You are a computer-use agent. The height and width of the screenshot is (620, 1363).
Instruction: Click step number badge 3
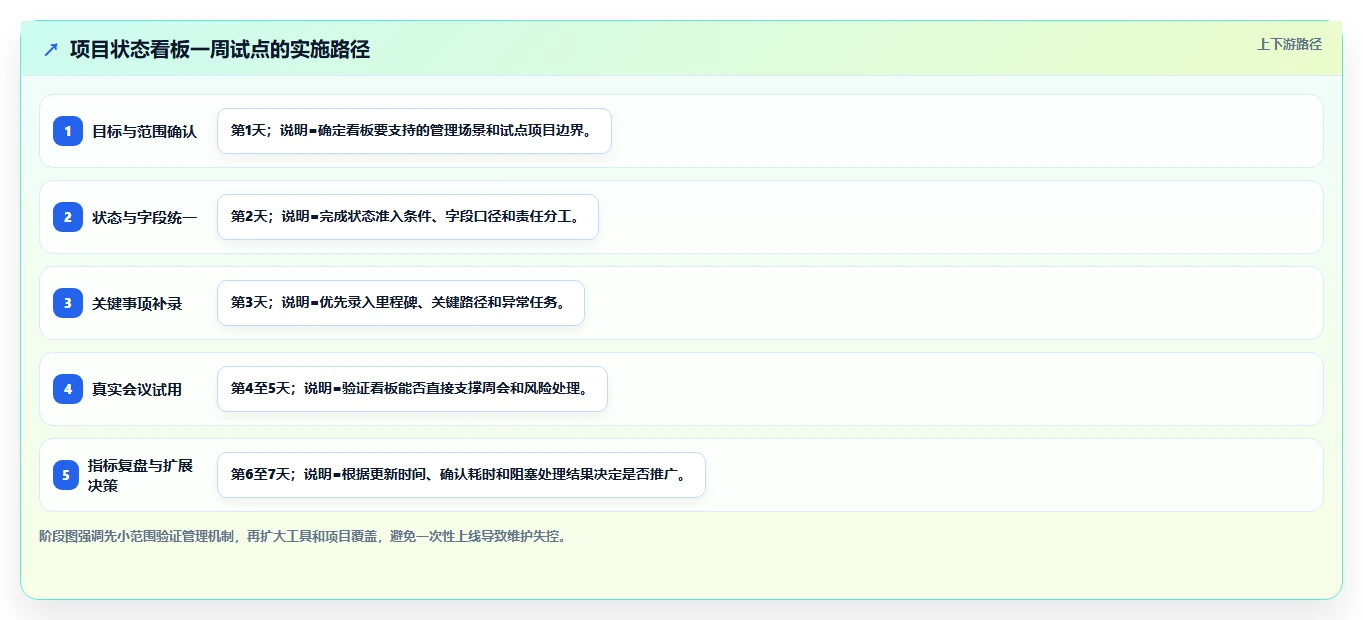(68, 303)
